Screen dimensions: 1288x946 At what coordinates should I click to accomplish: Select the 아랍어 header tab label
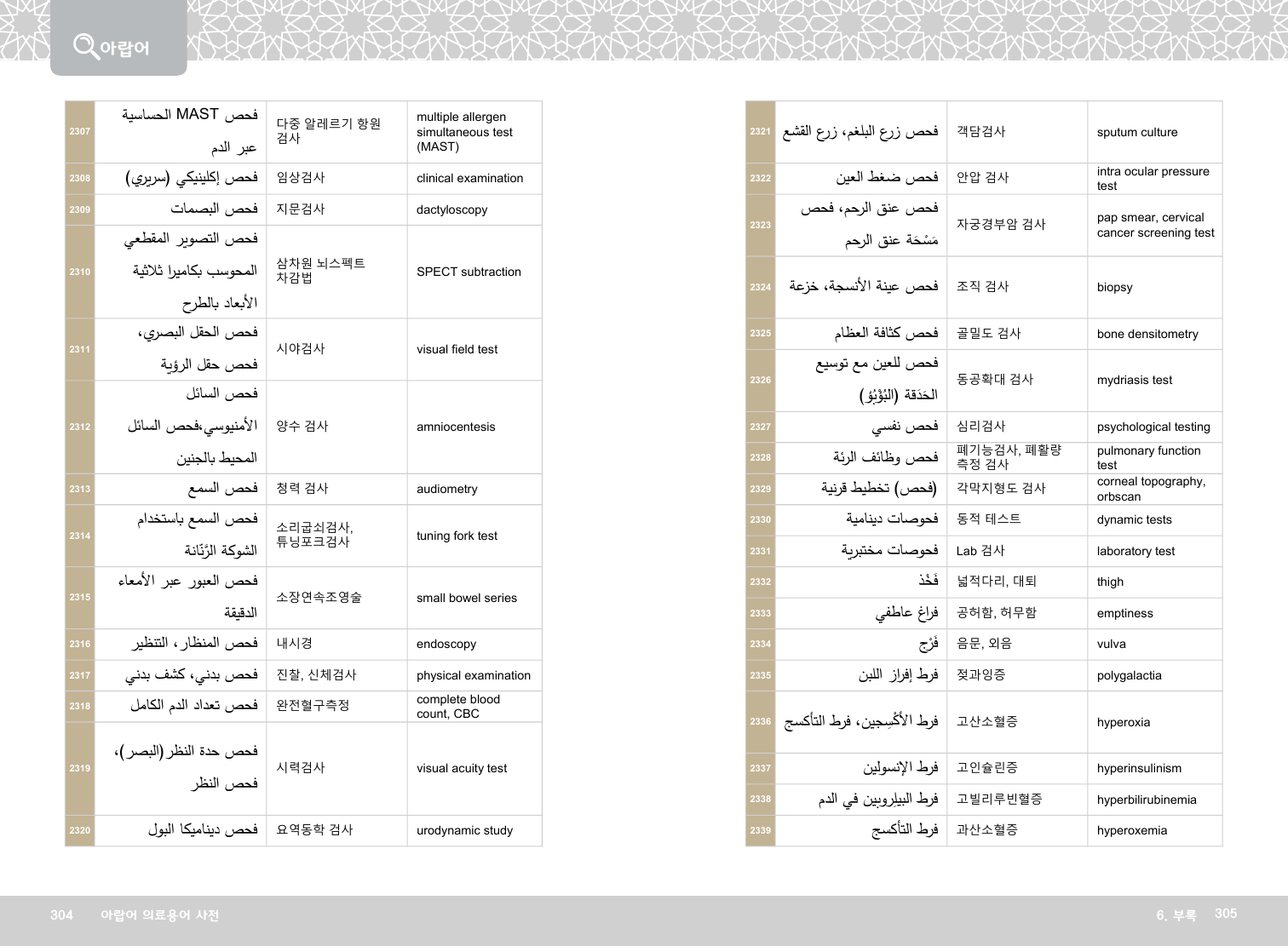tap(124, 48)
